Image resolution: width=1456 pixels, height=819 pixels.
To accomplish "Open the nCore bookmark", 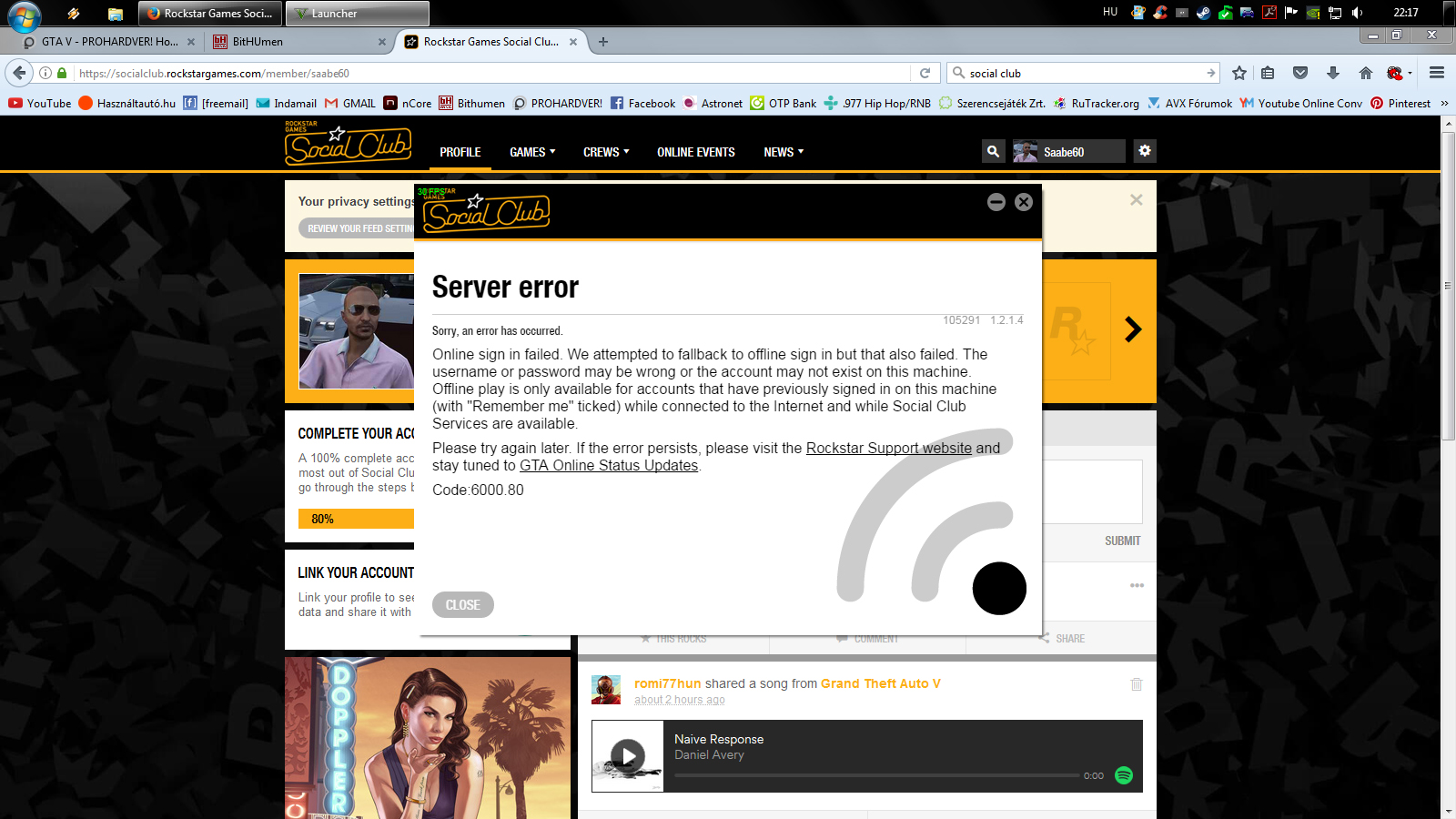I will 408,104.
